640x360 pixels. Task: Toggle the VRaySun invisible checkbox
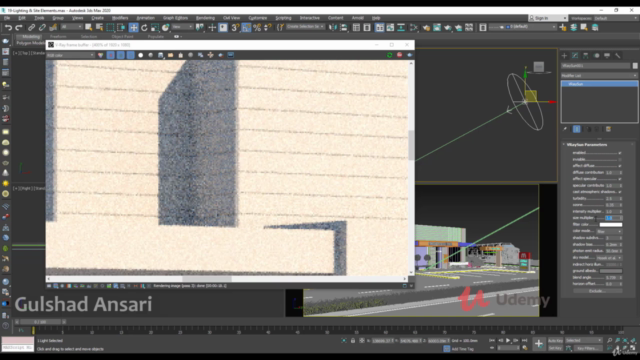620,160
